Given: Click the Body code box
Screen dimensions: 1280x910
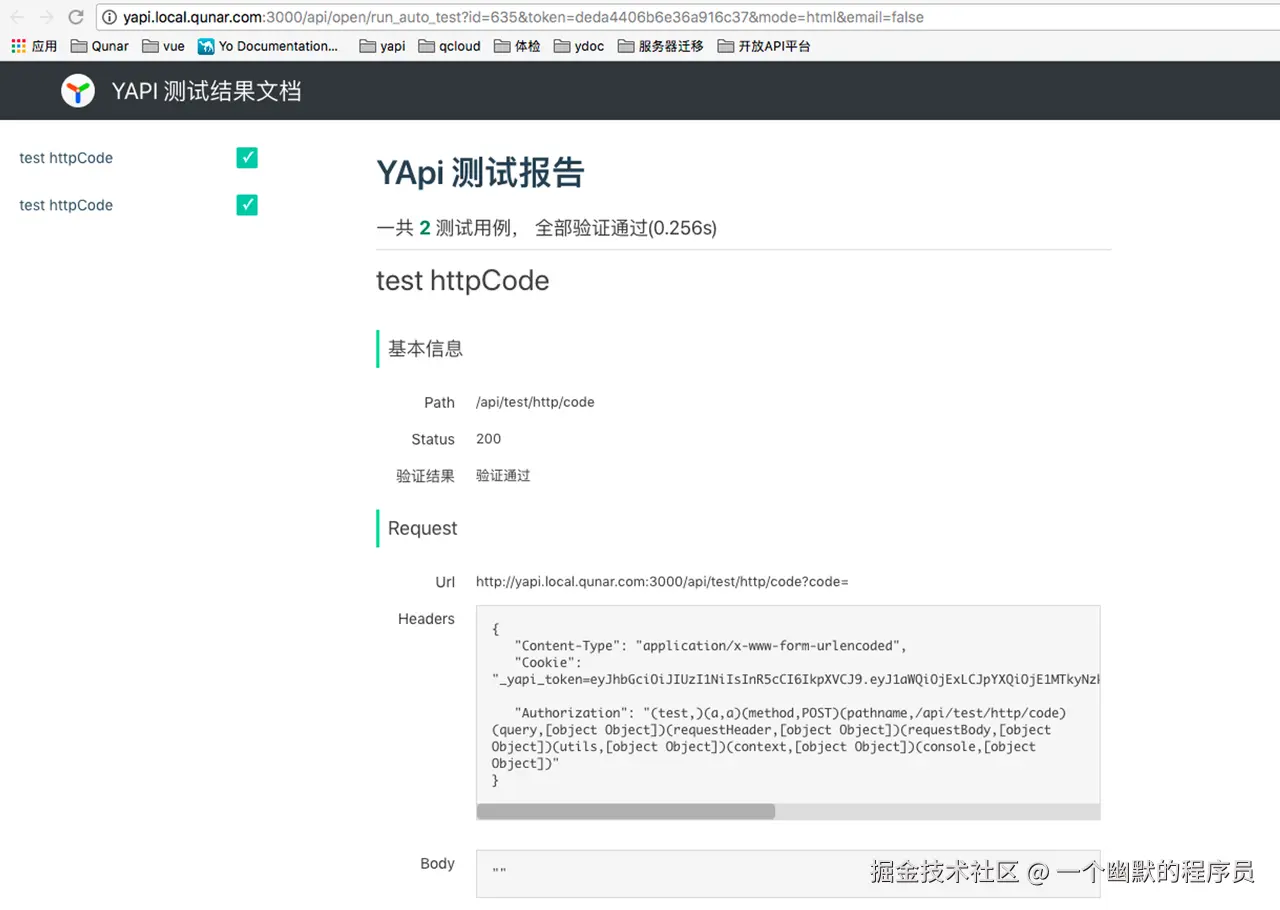Looking at the screenshot, I should pyautogui.click(x=788, y=873).
